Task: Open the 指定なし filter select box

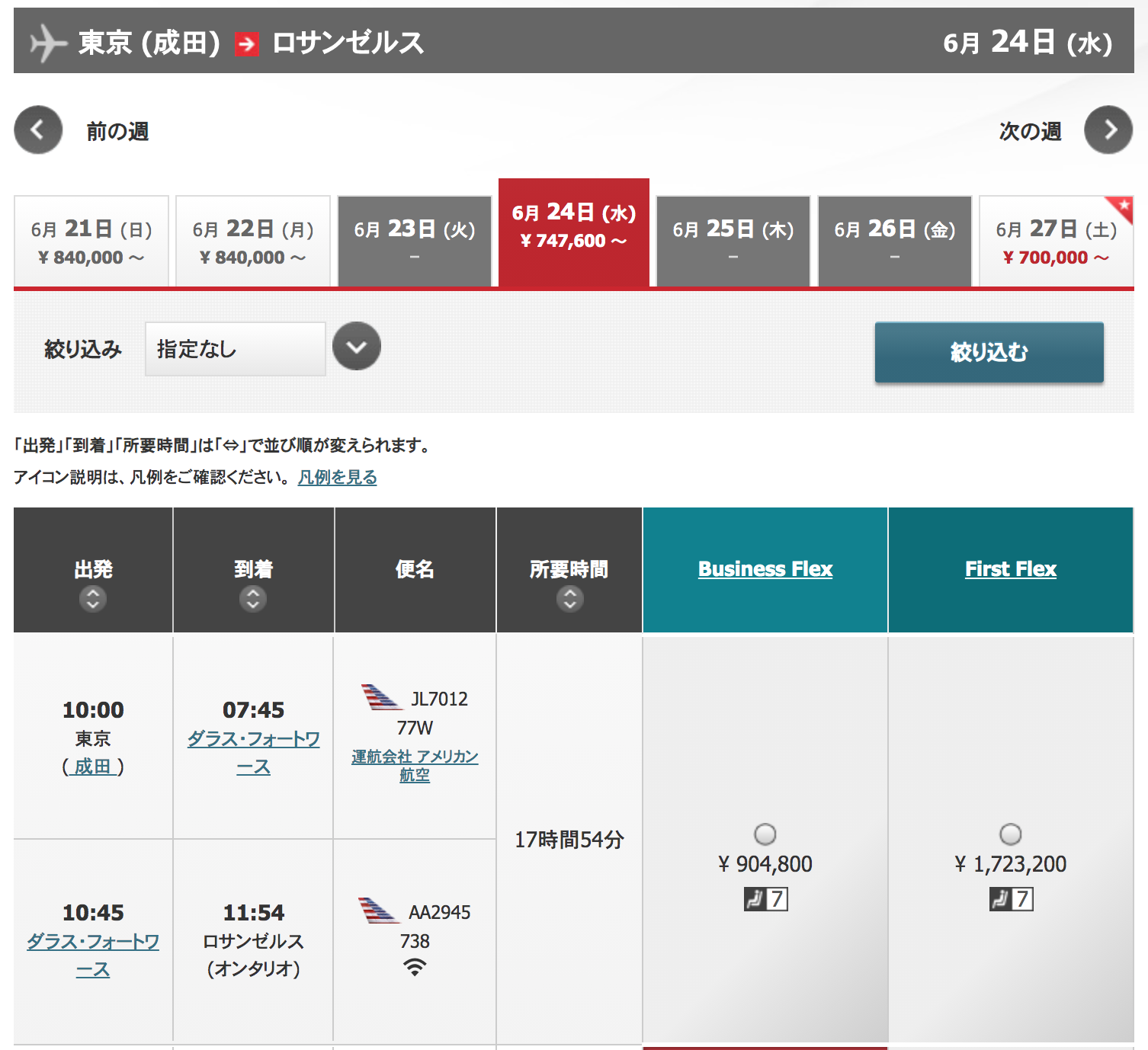Action: pos(235,349)
